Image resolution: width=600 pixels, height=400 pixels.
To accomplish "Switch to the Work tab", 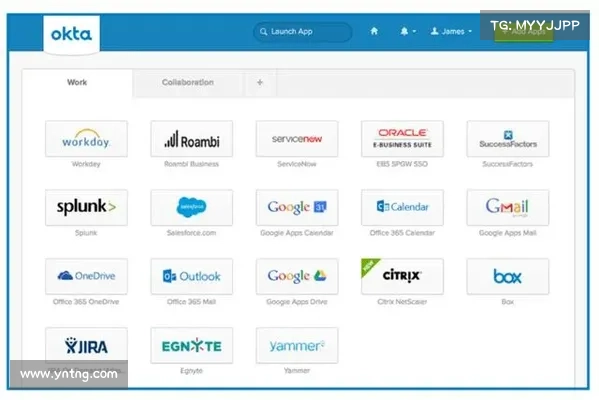I will 77,82.
